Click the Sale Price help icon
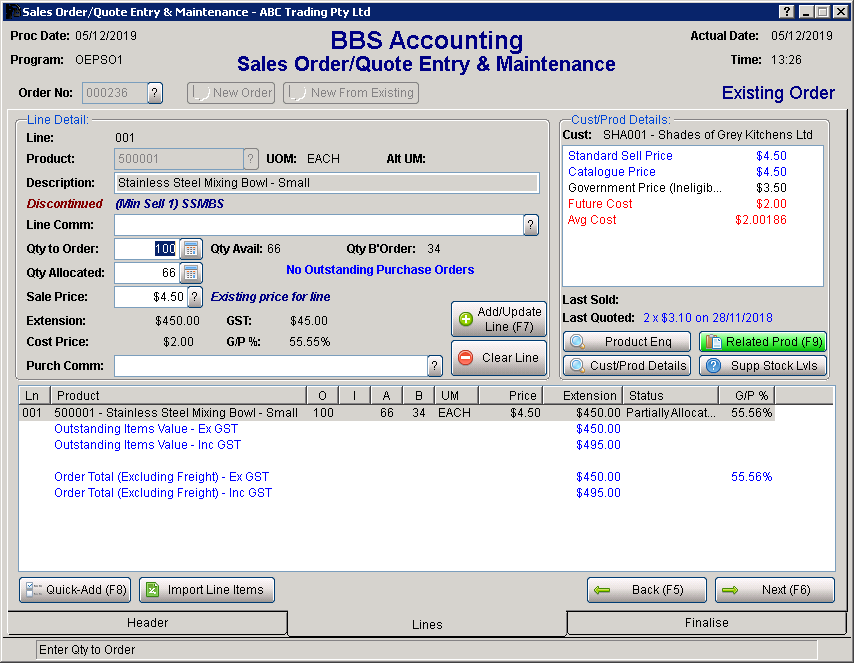The image size is (854, 663). coord(195,297)
